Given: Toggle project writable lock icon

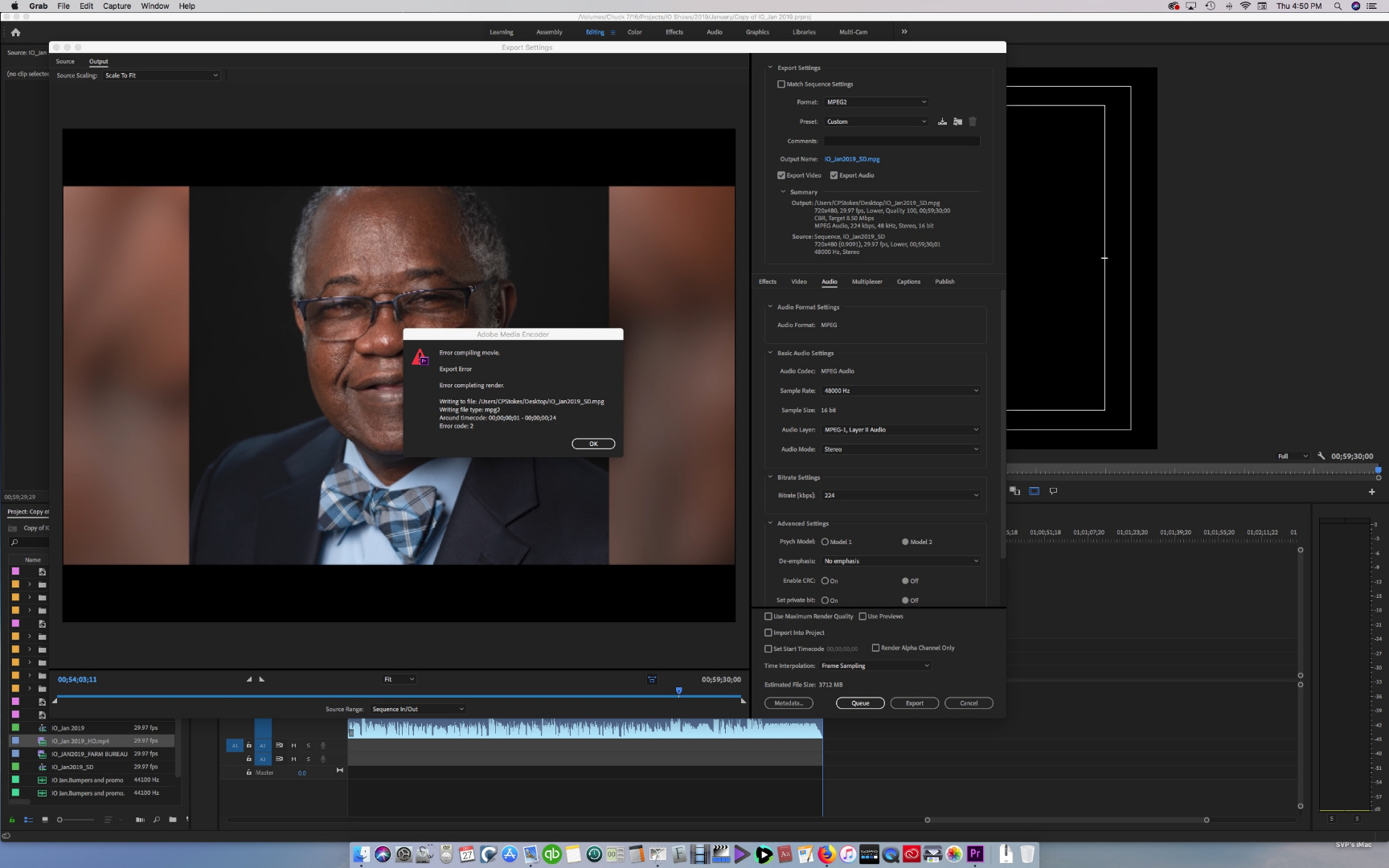Looking at the screenshot, I should [x=11, y=820].
